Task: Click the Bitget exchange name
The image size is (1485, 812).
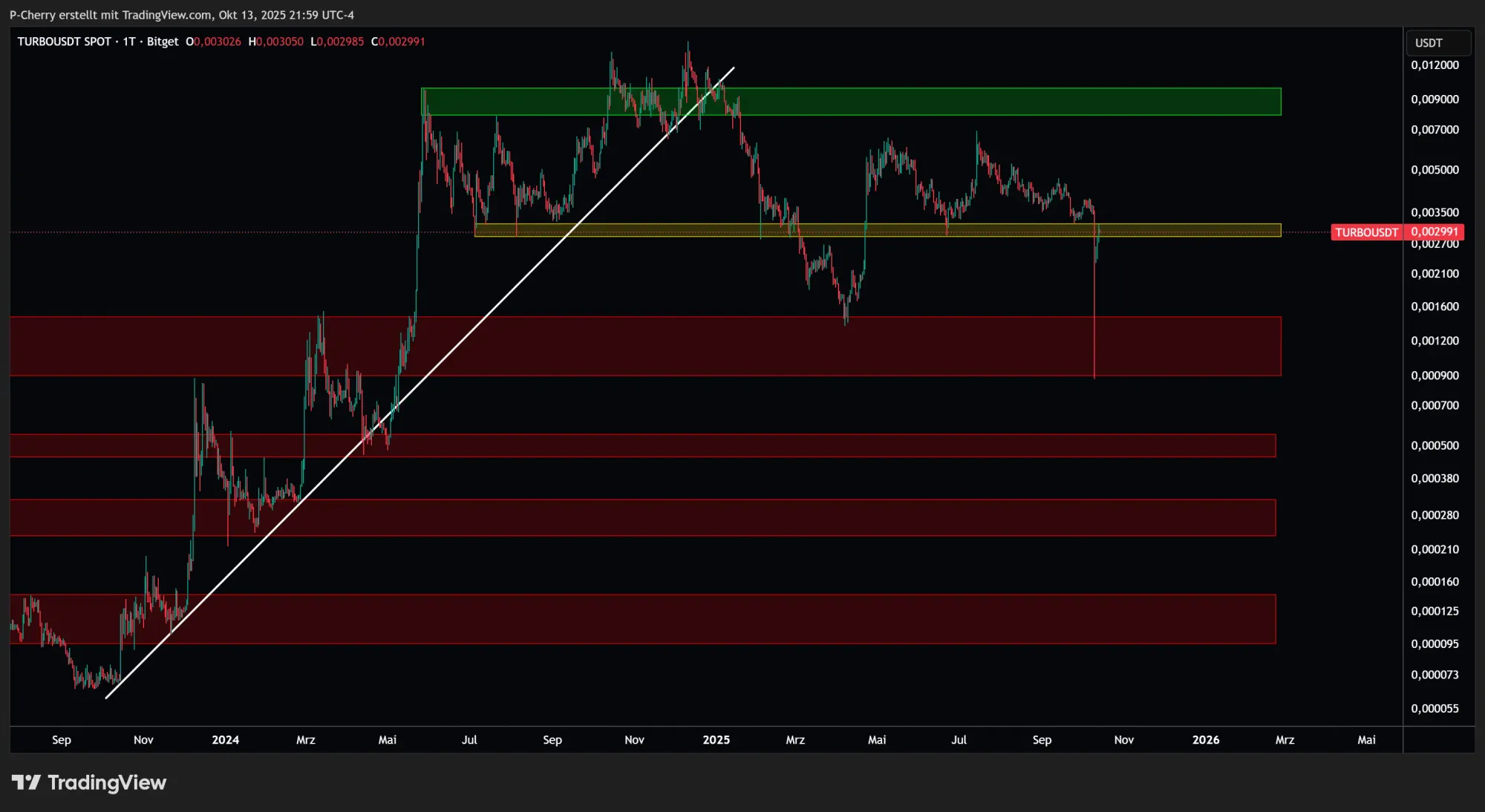Action: (163, 42)
